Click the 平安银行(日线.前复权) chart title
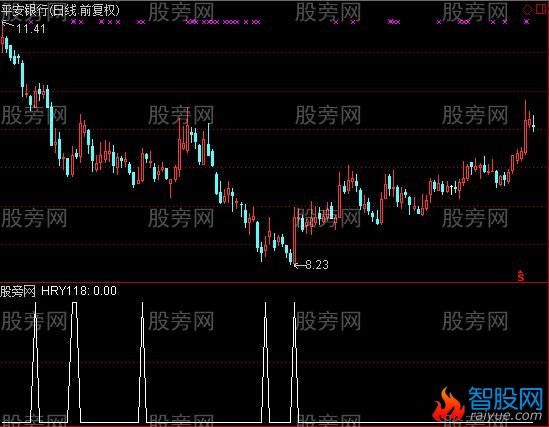549x427 pixels. pos(60,10)
